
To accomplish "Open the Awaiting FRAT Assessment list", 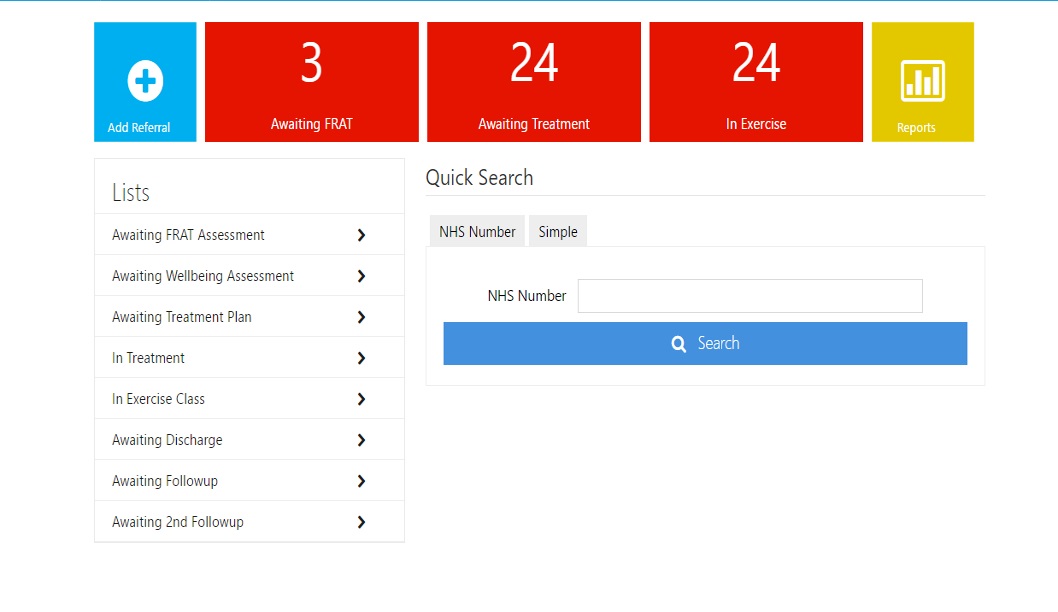I will [249, 235].
